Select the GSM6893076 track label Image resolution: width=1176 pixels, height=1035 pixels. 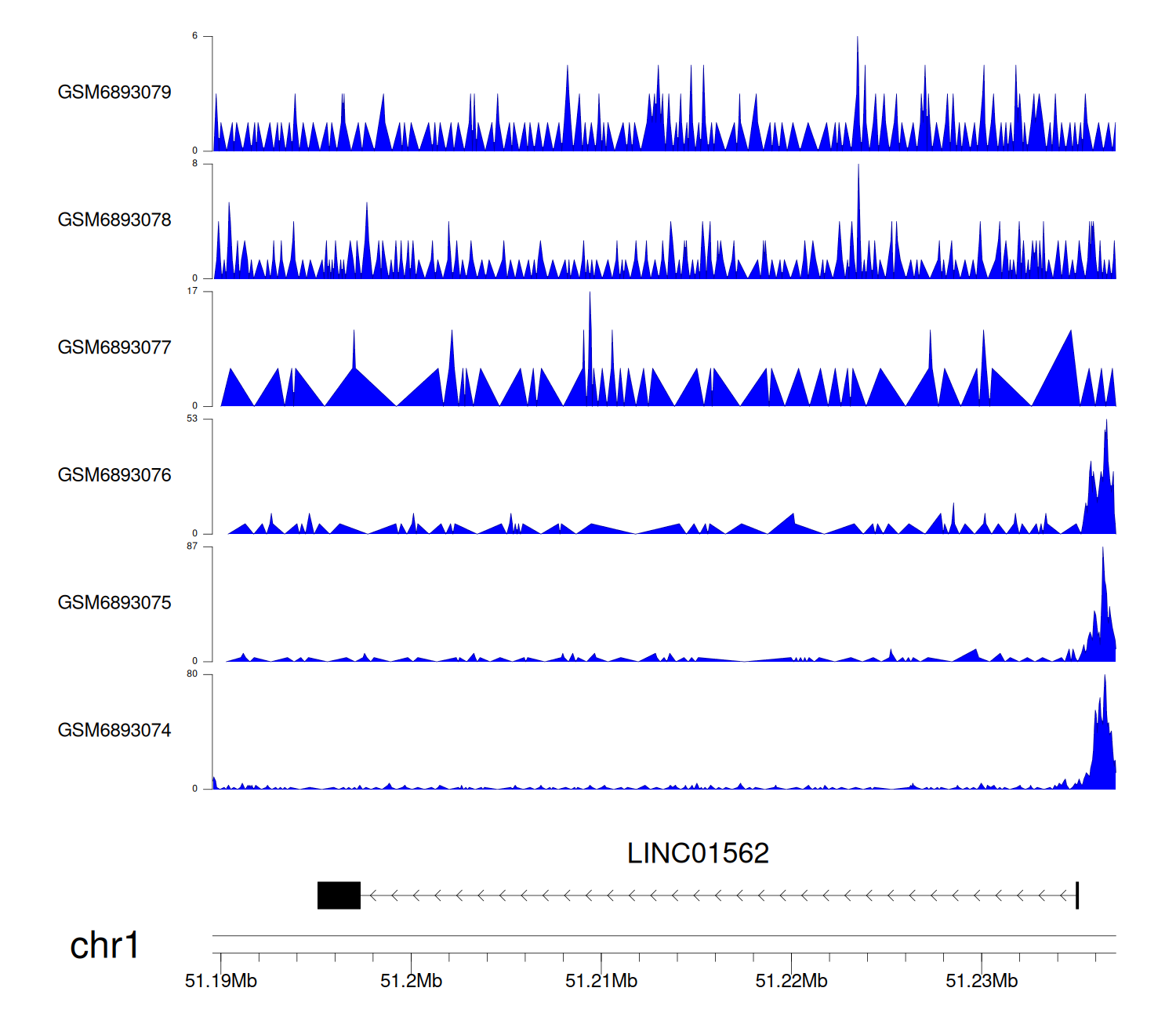click(x=114, y=475)
